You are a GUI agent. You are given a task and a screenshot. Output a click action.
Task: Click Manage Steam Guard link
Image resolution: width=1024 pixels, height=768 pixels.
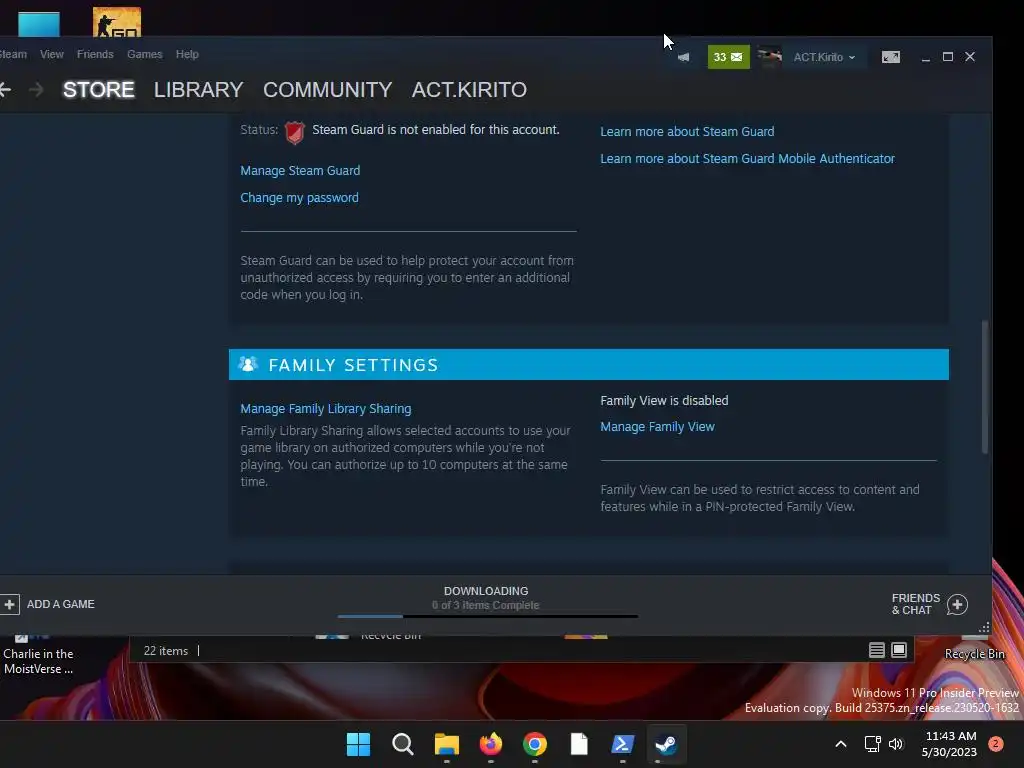click(x=300, y=170)
